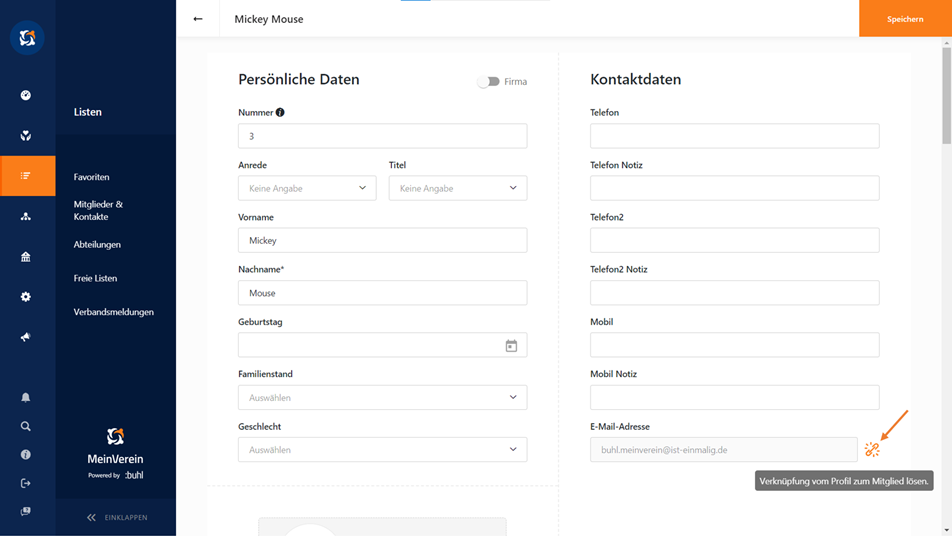Click the E-Mail-Adresse field

724,450
